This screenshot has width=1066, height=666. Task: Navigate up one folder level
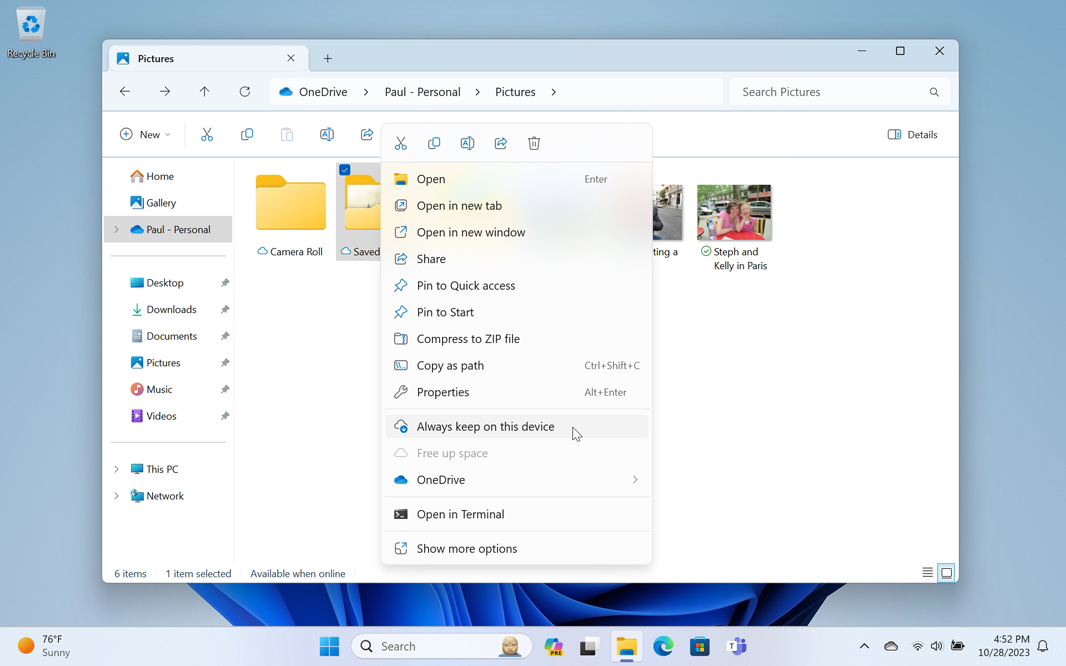(205, 92)
